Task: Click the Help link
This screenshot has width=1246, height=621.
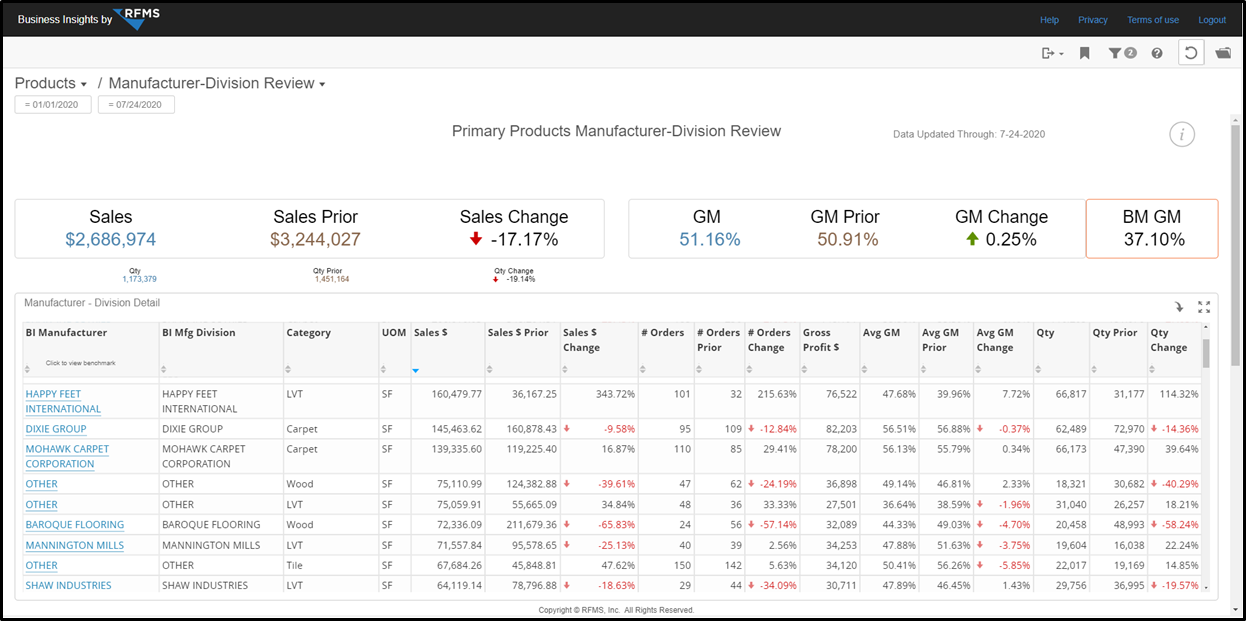Action: pyautogui.click(x=1049, y=20)
